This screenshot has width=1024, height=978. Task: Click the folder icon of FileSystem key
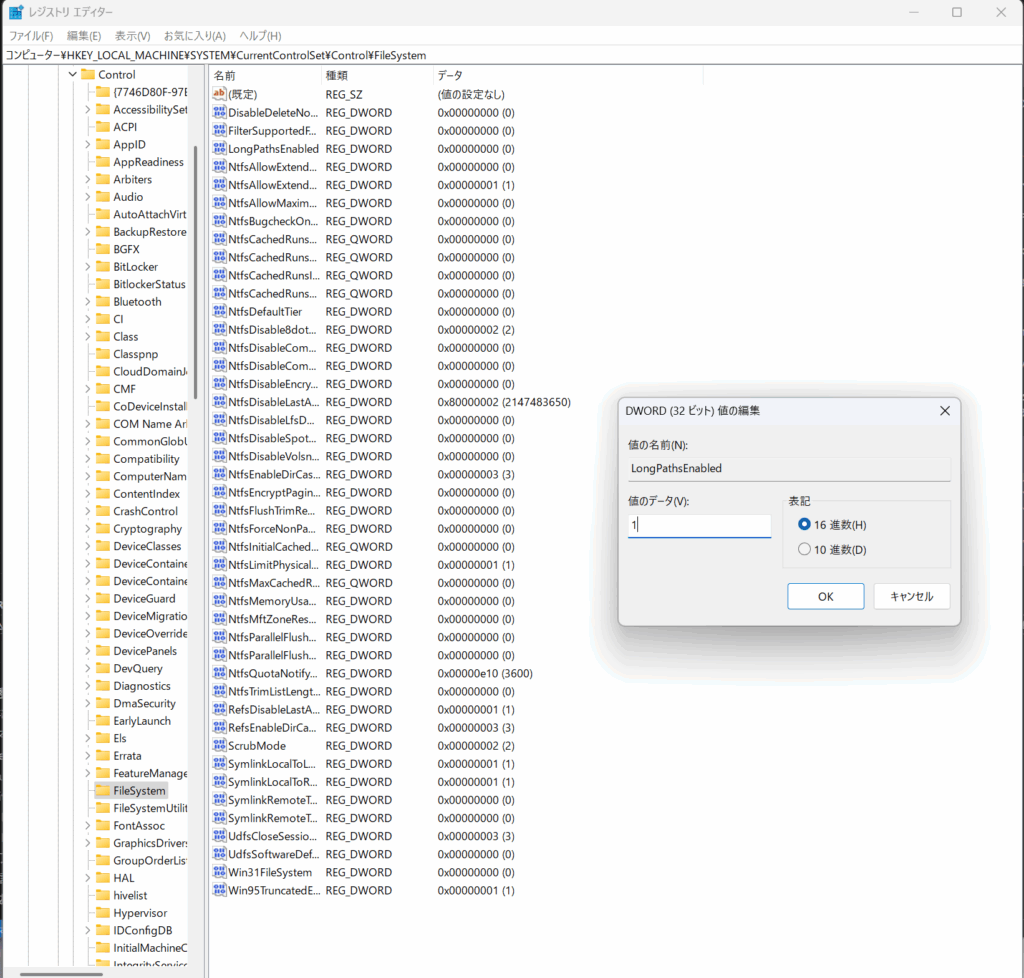tap(103, 790)
